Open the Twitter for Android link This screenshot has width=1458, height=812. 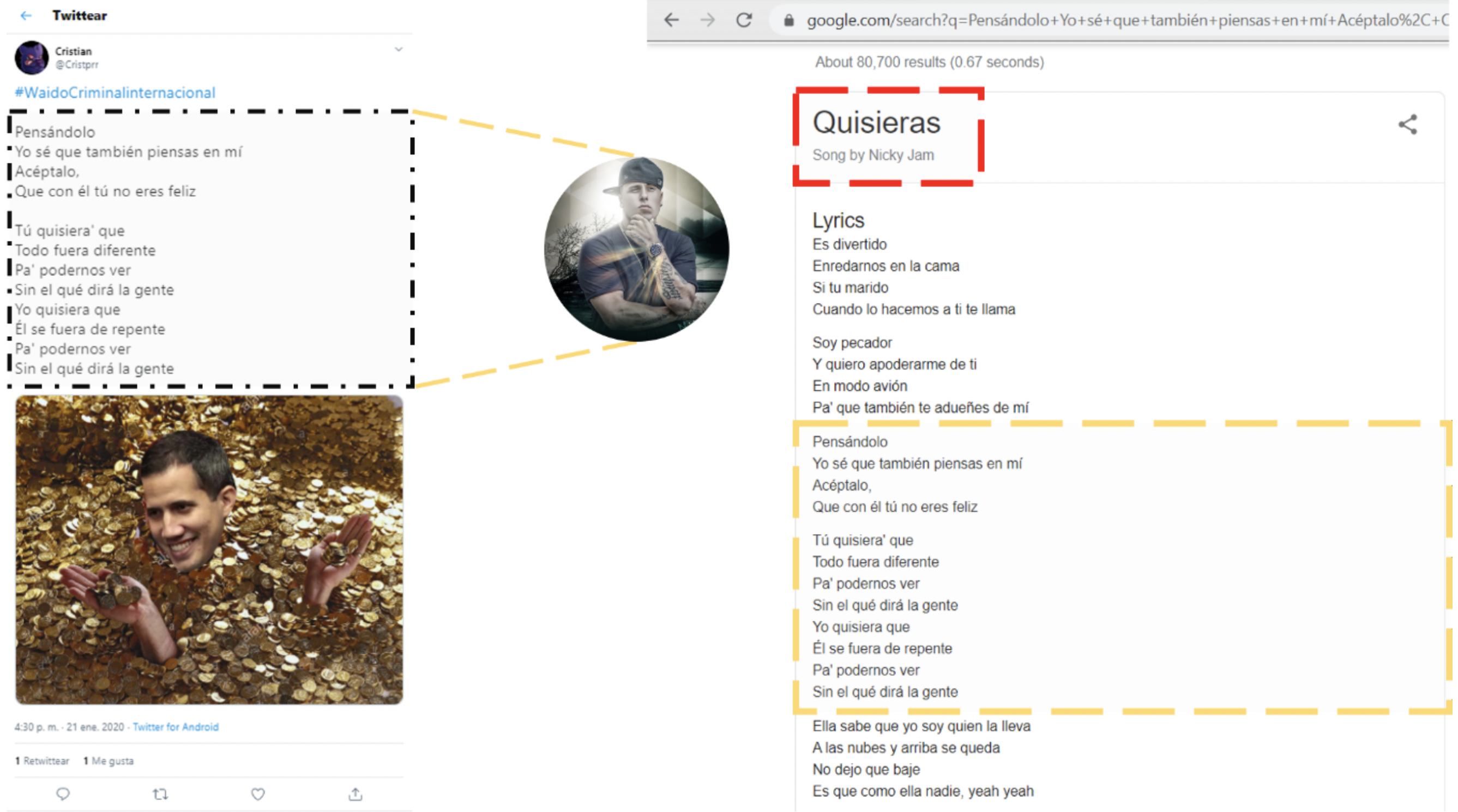176,727
